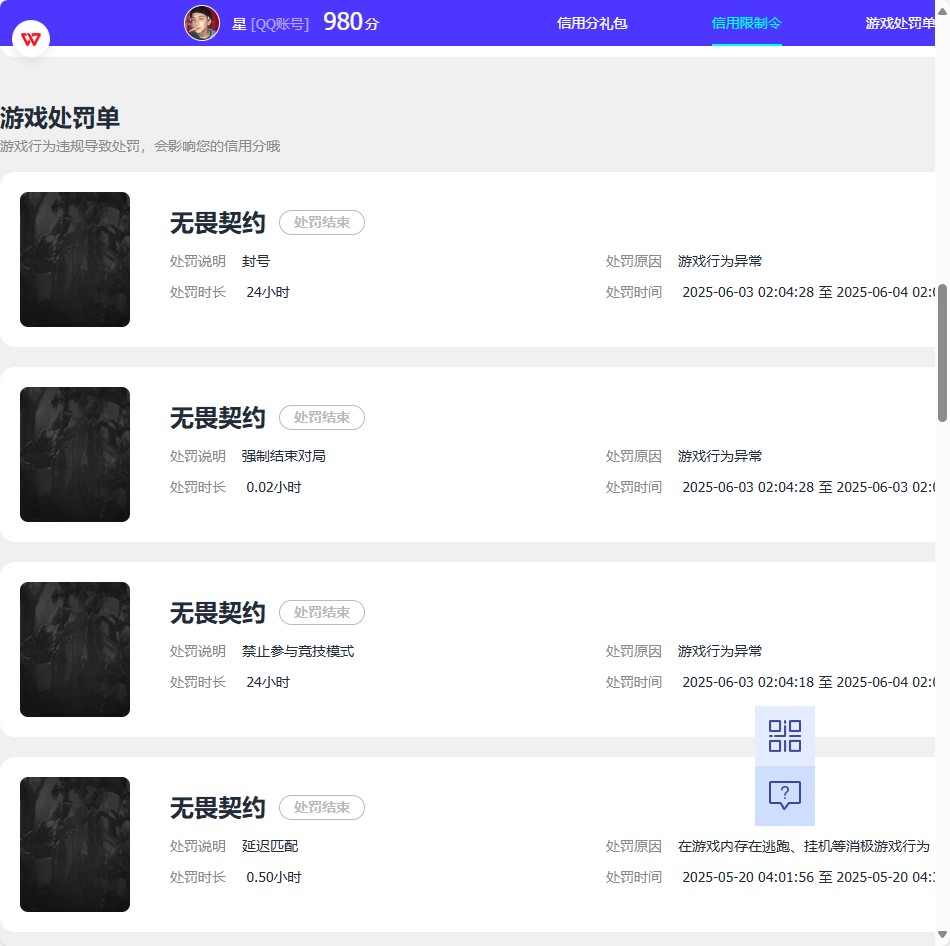
Task: Click the 0.50小时 duration value
Action: click(274, 878)
